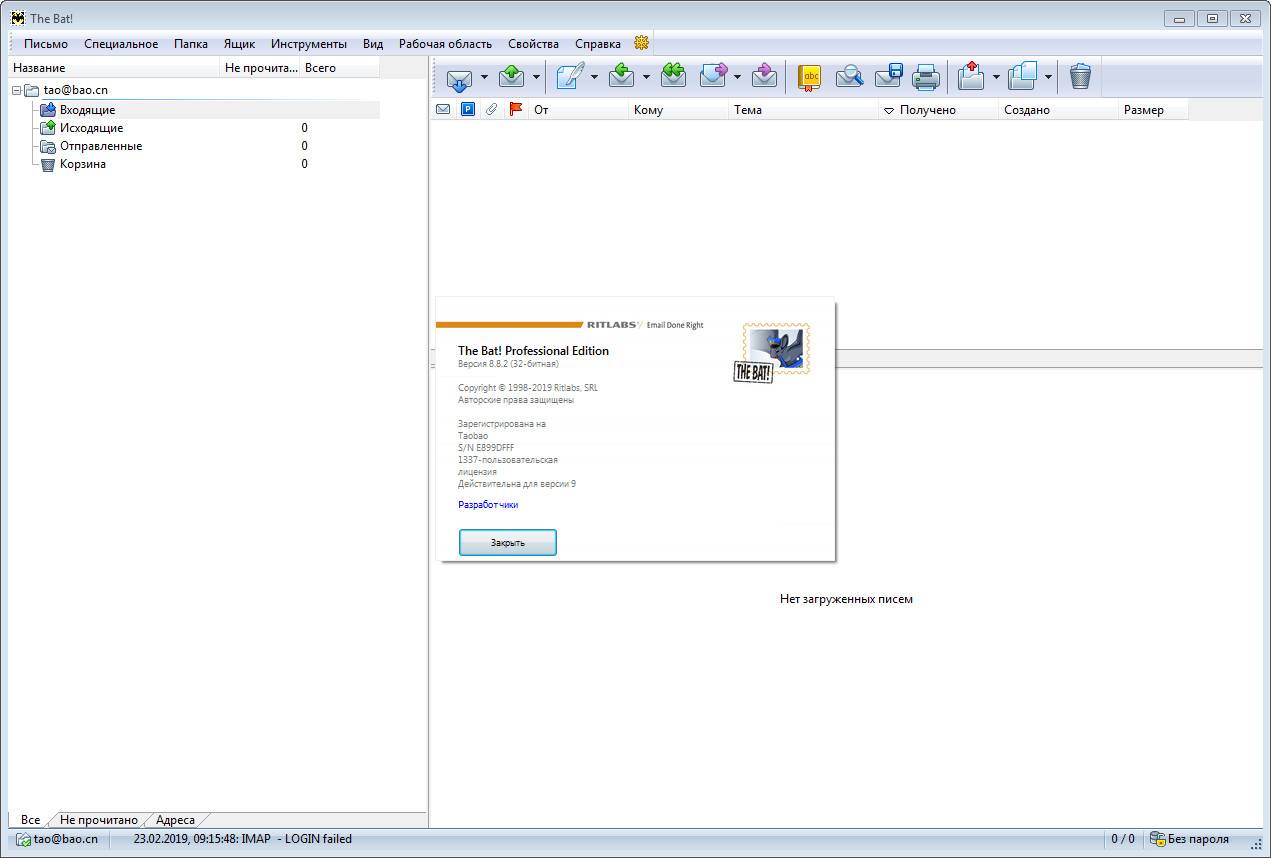
Task: Click the Send queued mail icon
Action: 511,77
